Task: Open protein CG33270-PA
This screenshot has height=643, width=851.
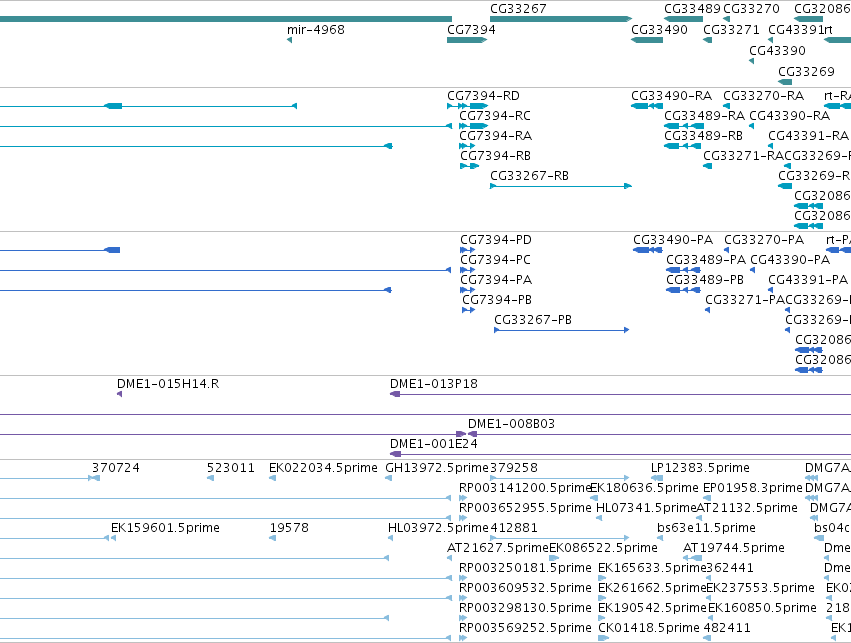Action: coord(764,240)
